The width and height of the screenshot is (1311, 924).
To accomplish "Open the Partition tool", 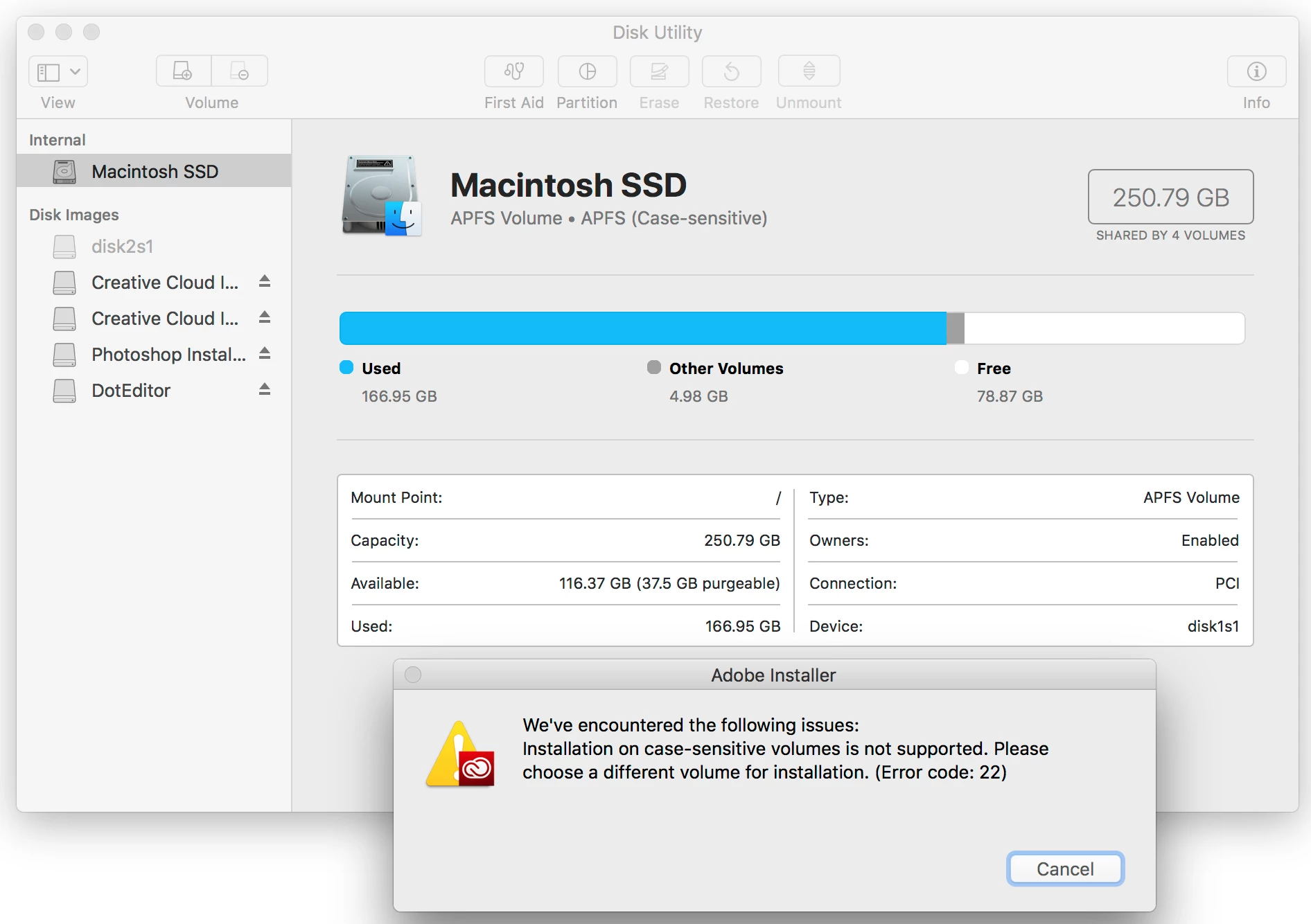I will tap(587, 71).
